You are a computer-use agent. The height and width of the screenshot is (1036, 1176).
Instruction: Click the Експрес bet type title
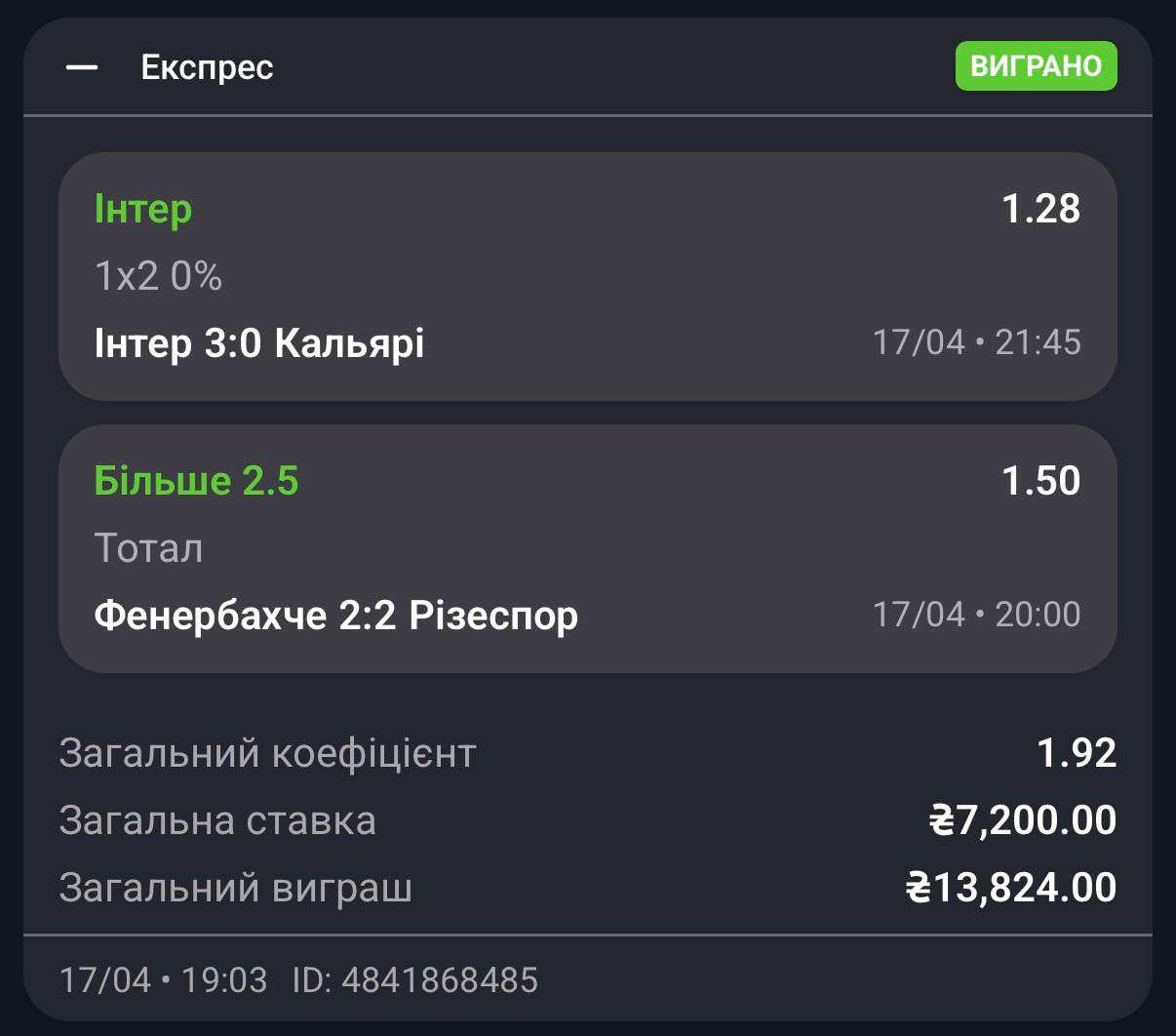[207, 67]
